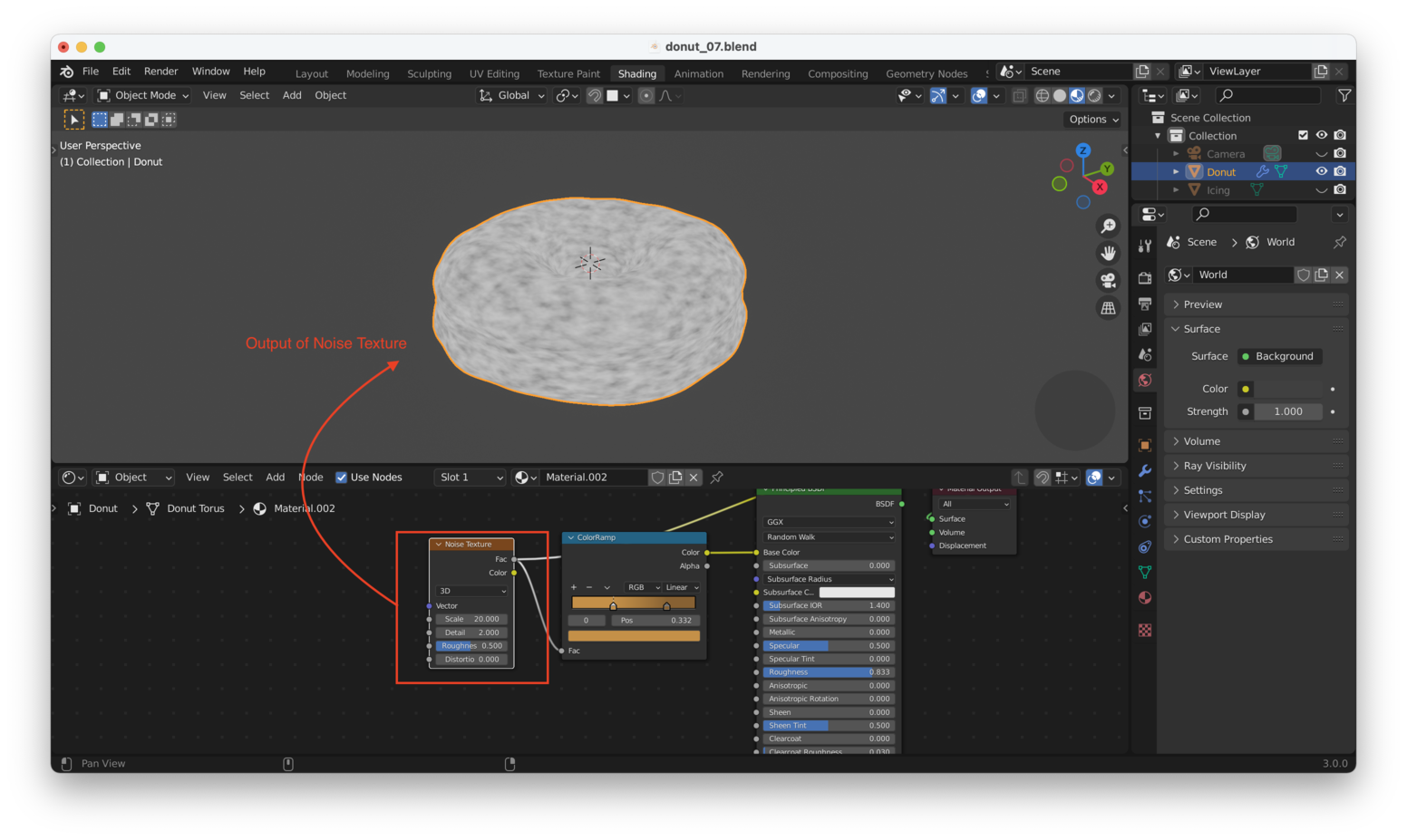The height and width of the screenshot is (840, 1407).
Task: Switch viewport to Rendered shading mode
Action: [x=1094, y=95]
